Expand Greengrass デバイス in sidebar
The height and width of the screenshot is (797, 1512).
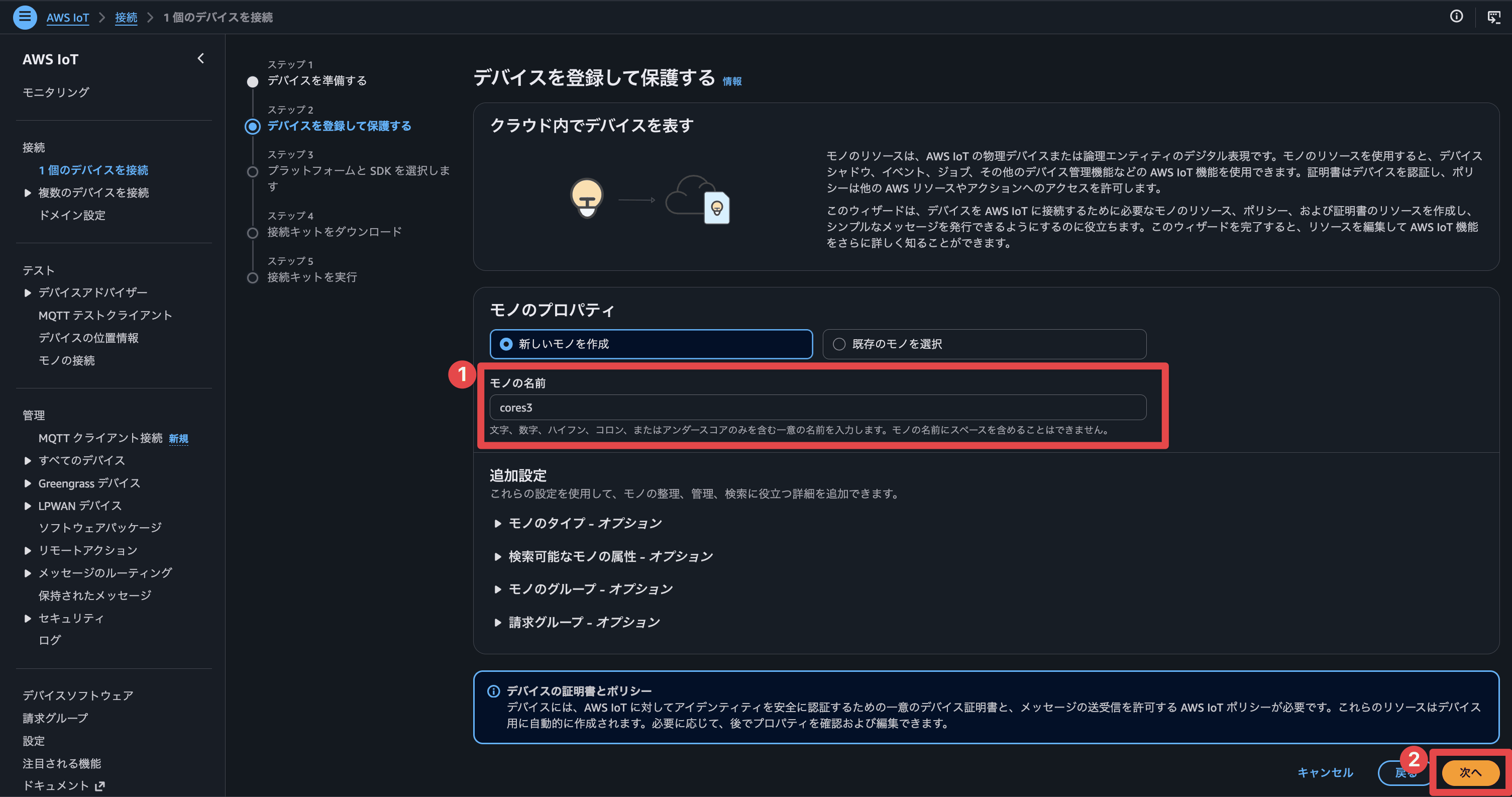point(28,483)
